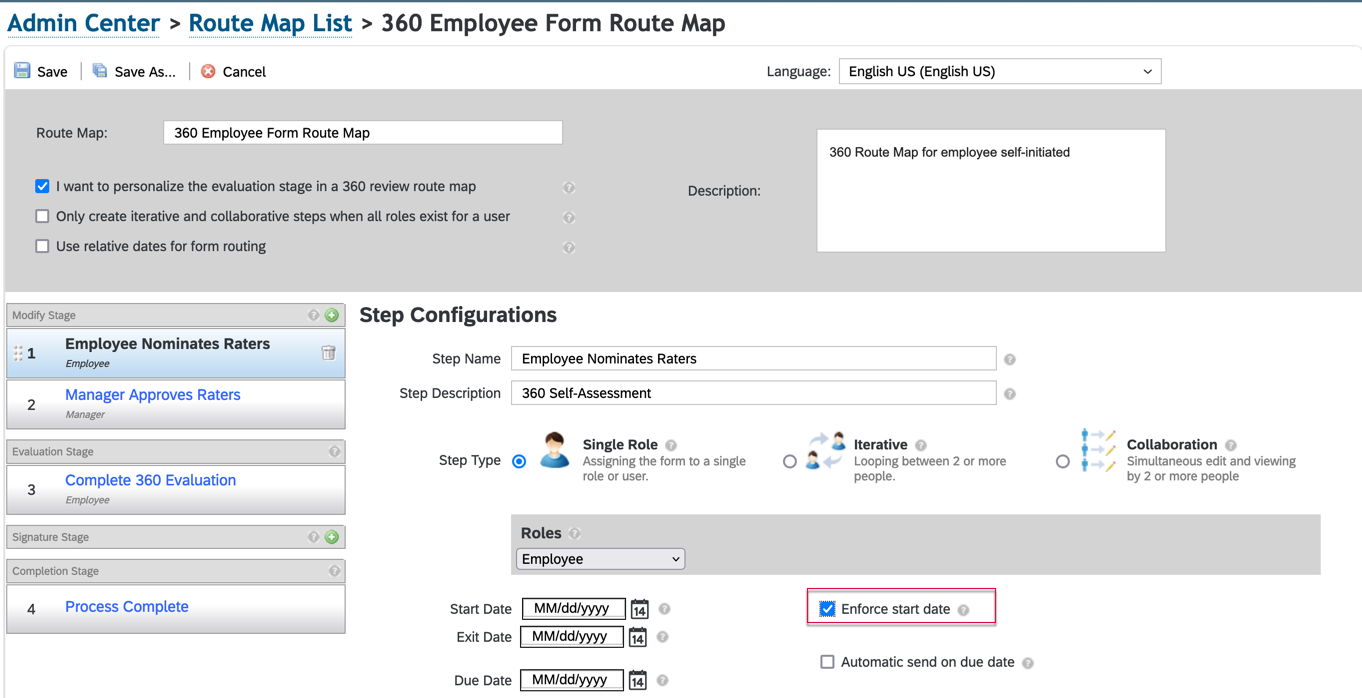The height and width of the screenshot is (698, 1362).
Task: Go to Route Map List breadcrumb
Action: 270,23
